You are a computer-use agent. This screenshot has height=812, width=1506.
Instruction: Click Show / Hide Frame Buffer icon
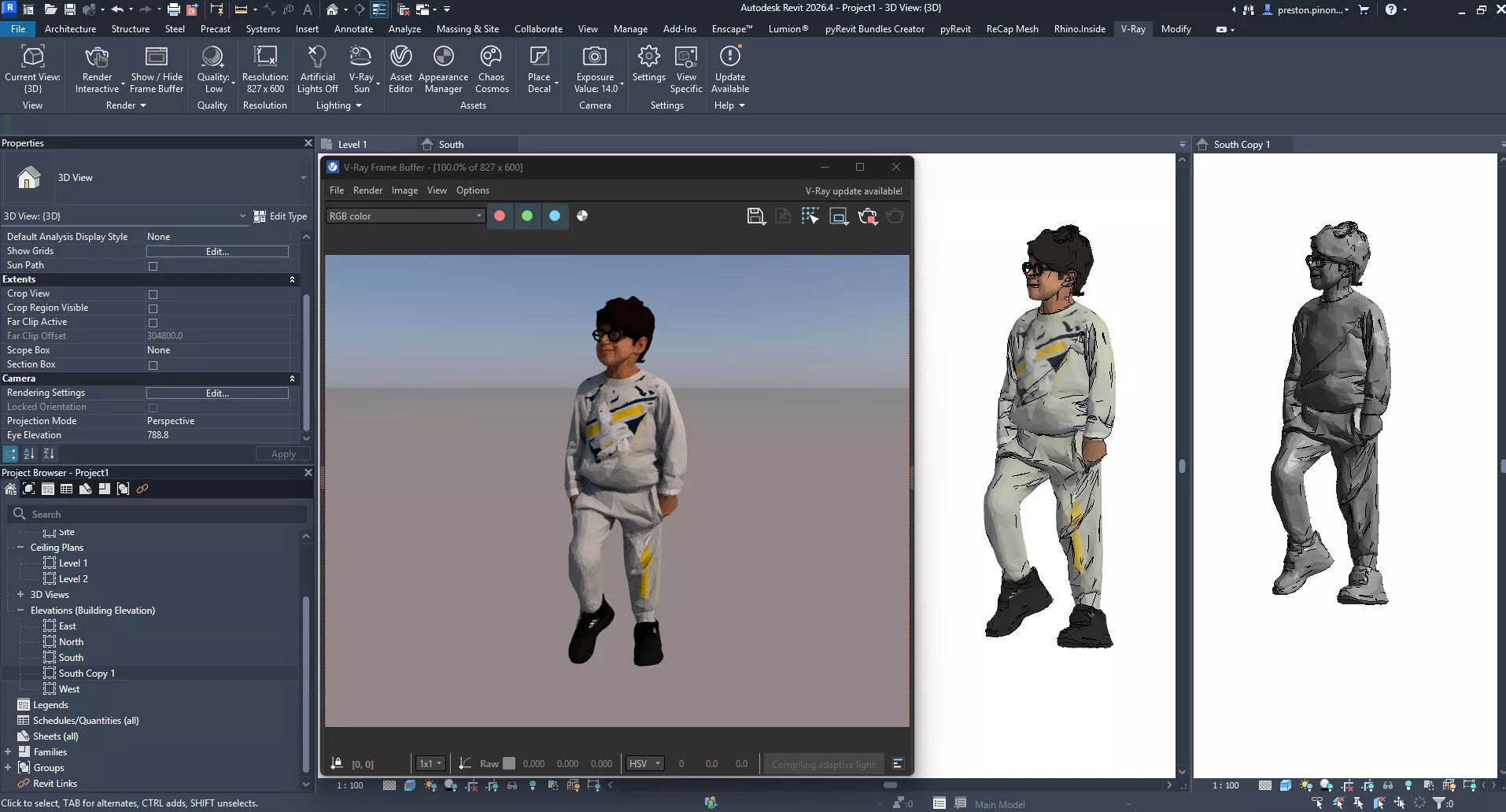click(157, 57)
